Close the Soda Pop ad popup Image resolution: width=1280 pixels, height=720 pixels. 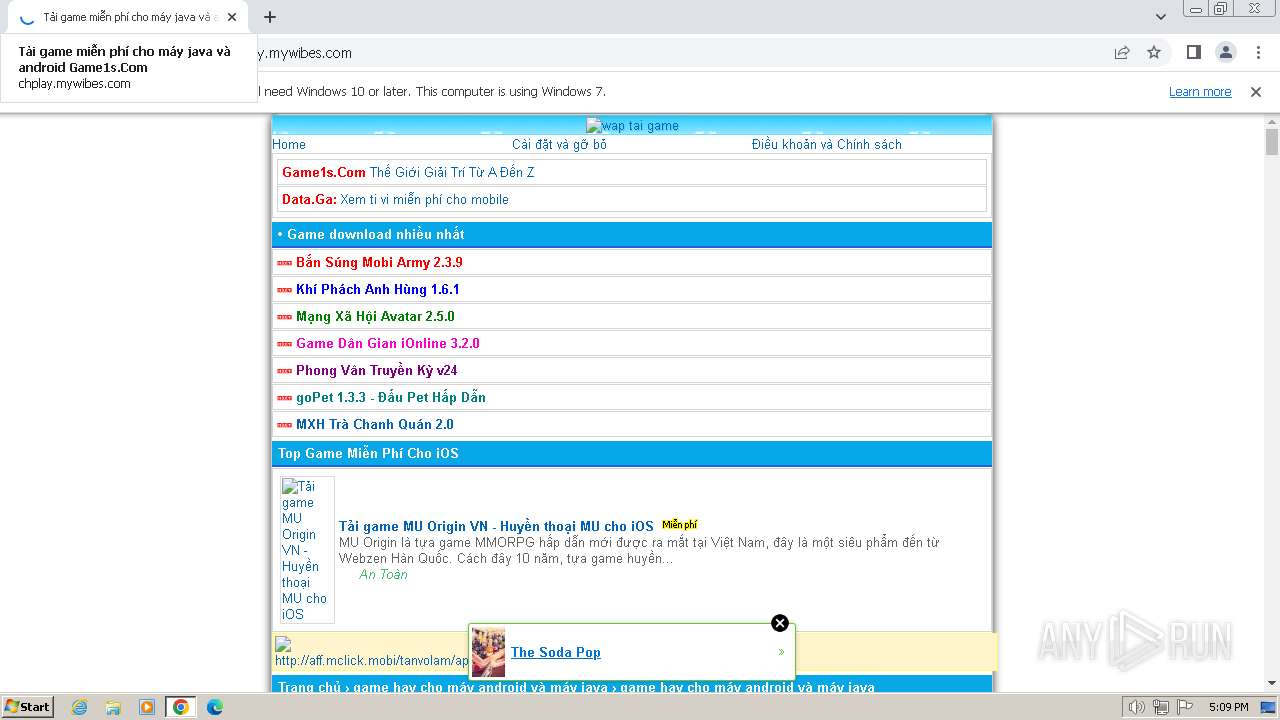pyautogui.click(x=780, y=623)
